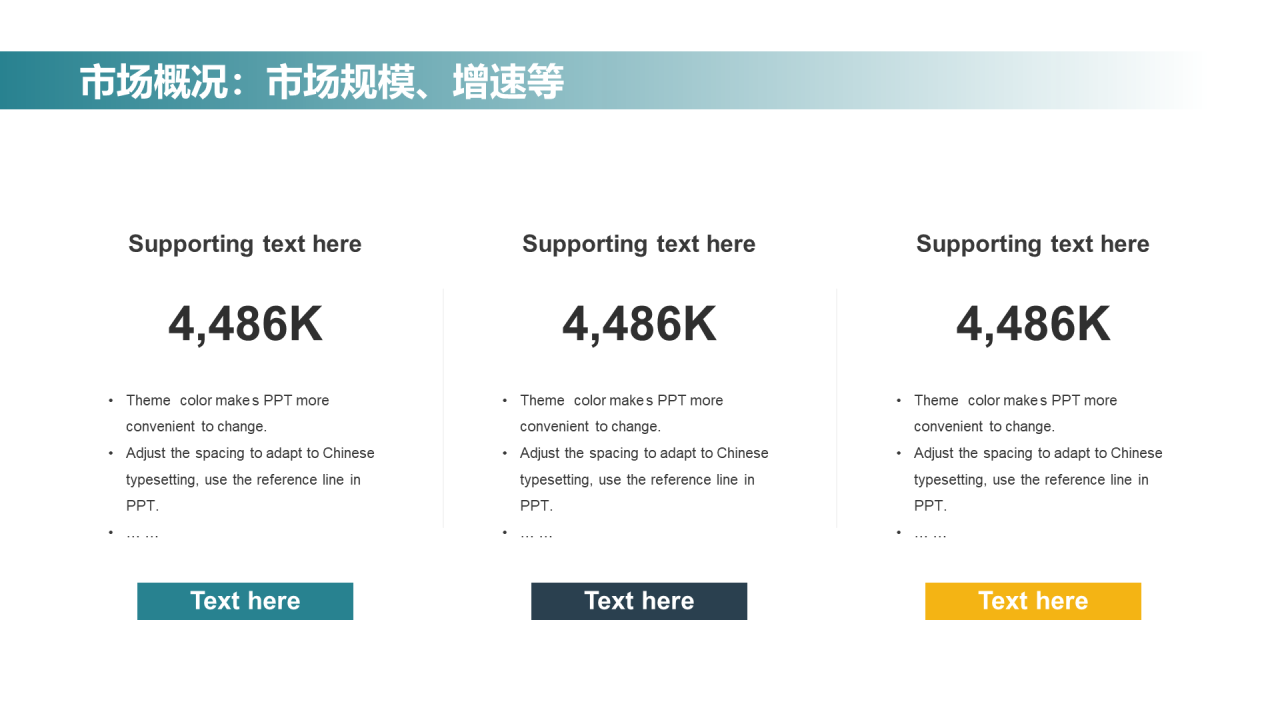Click "Adjust the spacing" bullet in third column
This screenshot has height=720, width=1280.
click(1038, 479)
